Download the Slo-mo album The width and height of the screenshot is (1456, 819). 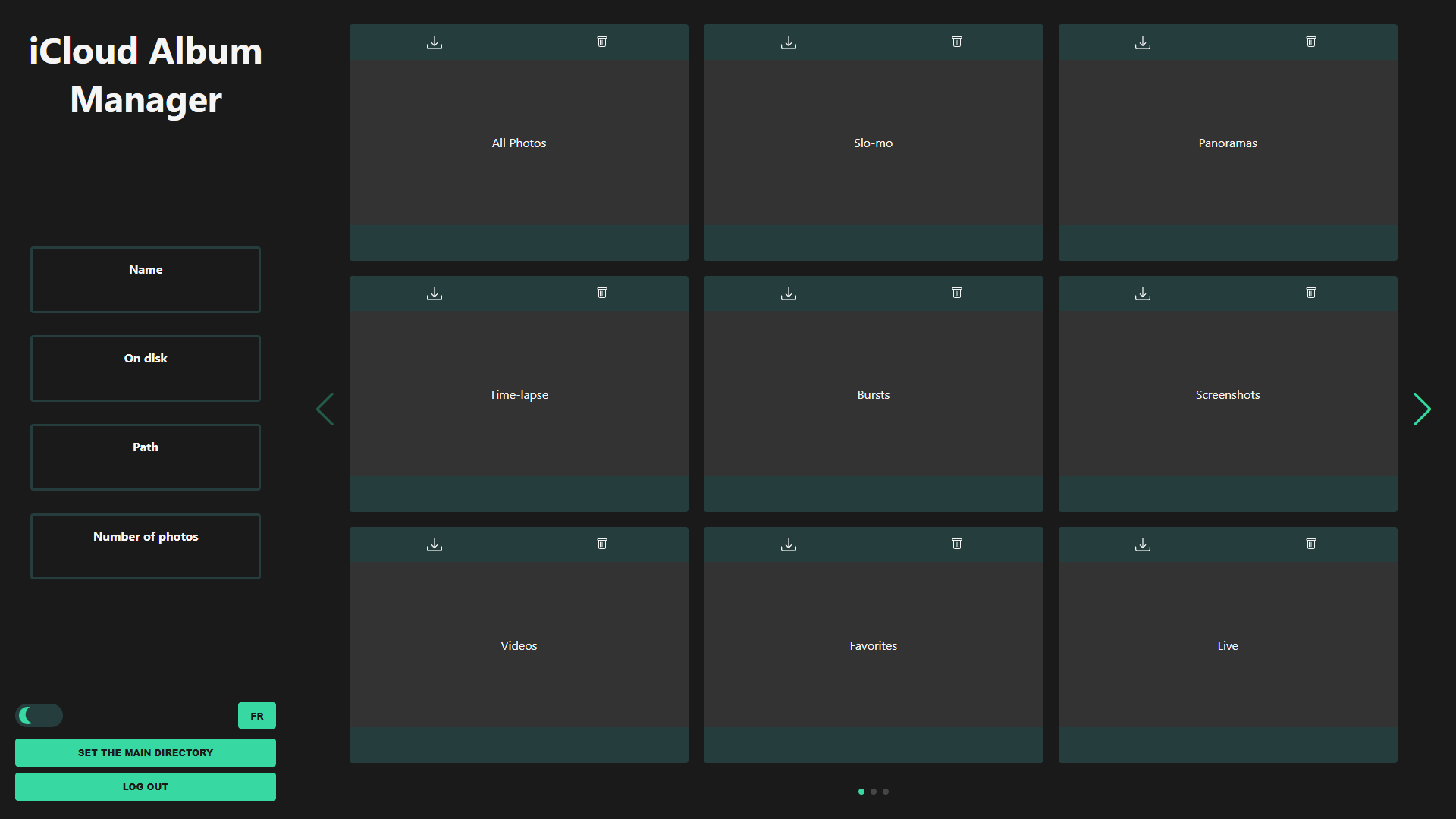coord(789,42)
